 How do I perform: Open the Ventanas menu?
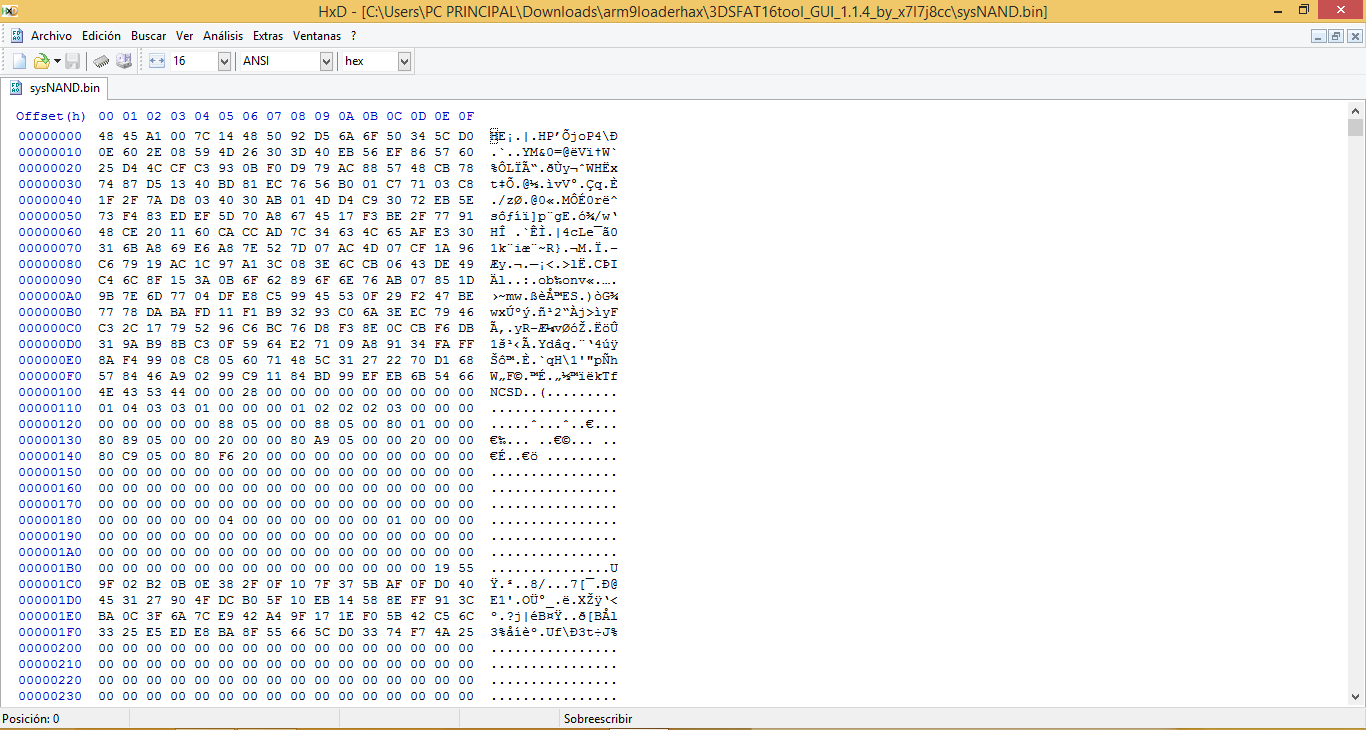317,35
